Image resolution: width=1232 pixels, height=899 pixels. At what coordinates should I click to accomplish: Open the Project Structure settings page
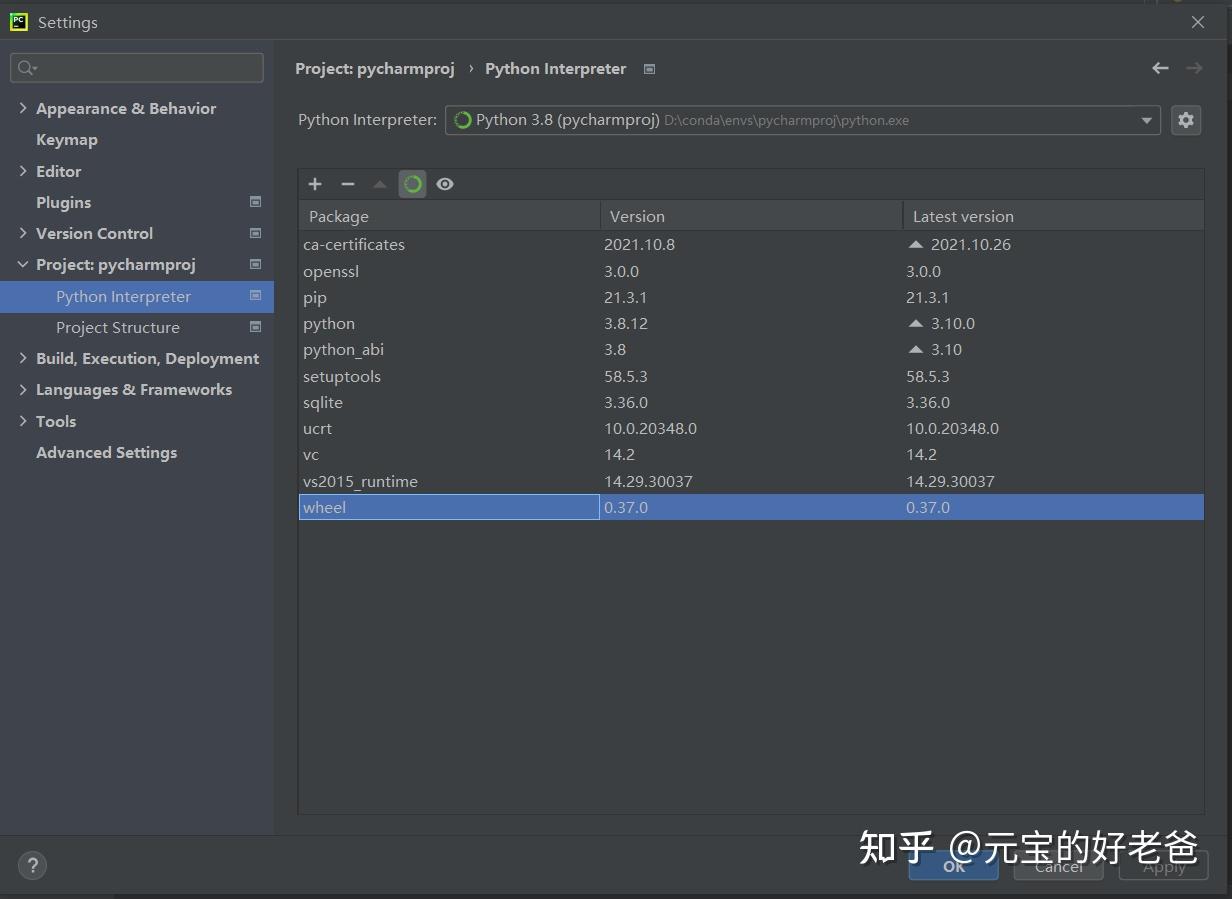coord(117,327)
